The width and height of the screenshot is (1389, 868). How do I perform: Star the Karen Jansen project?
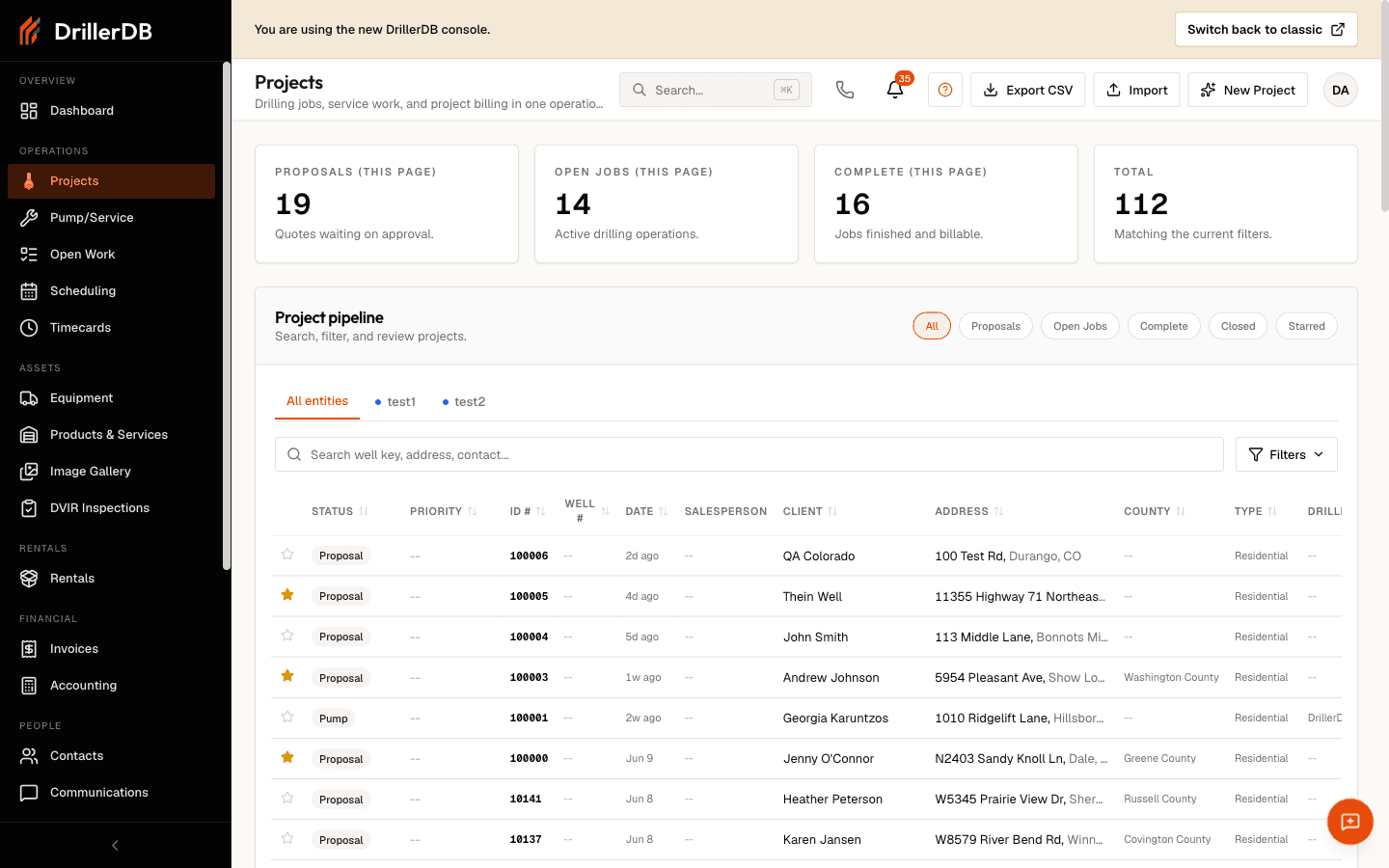pyautogui.click(x=287, y=838)
